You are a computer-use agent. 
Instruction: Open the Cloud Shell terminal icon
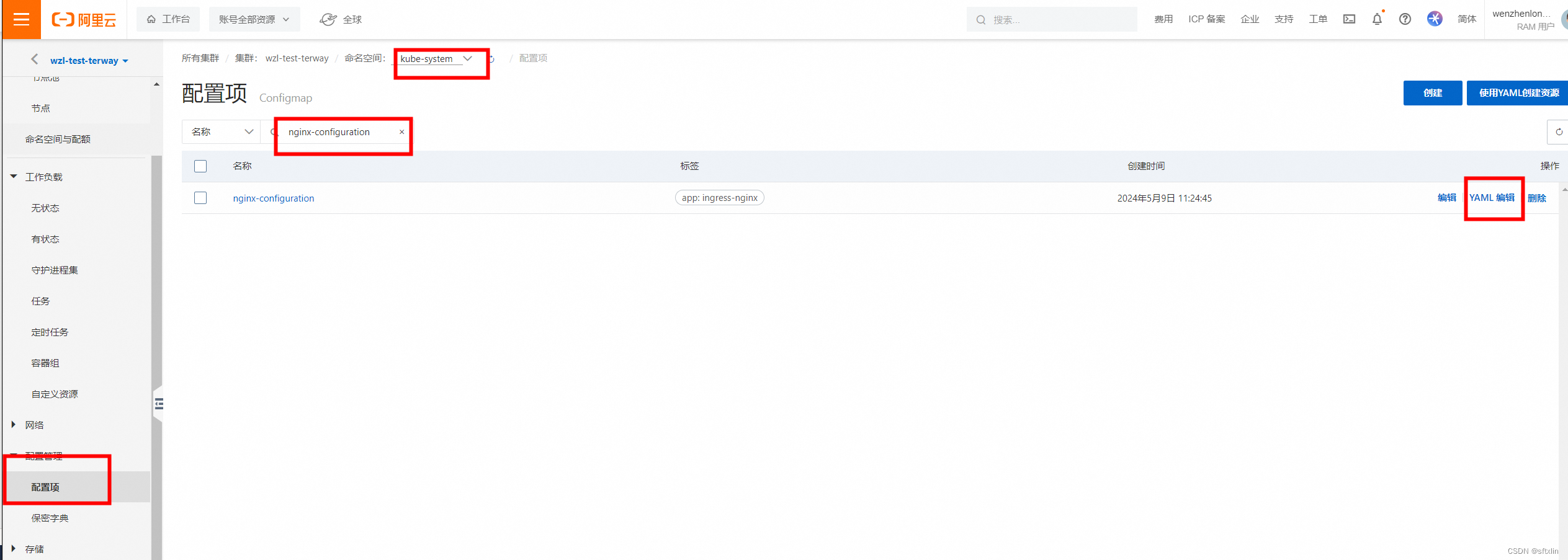[x=1349, y=19]
